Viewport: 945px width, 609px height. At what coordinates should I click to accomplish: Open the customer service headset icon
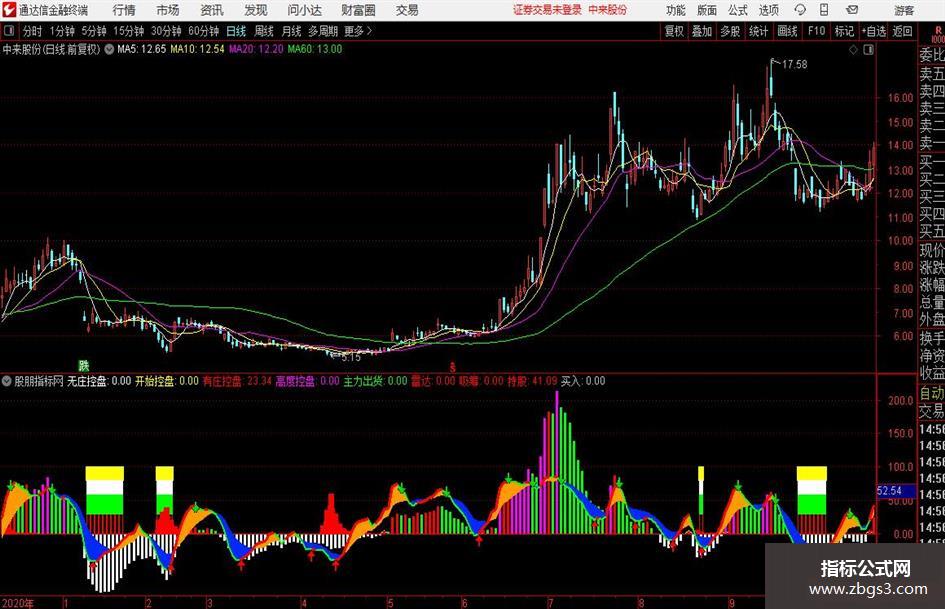point(800,10)
